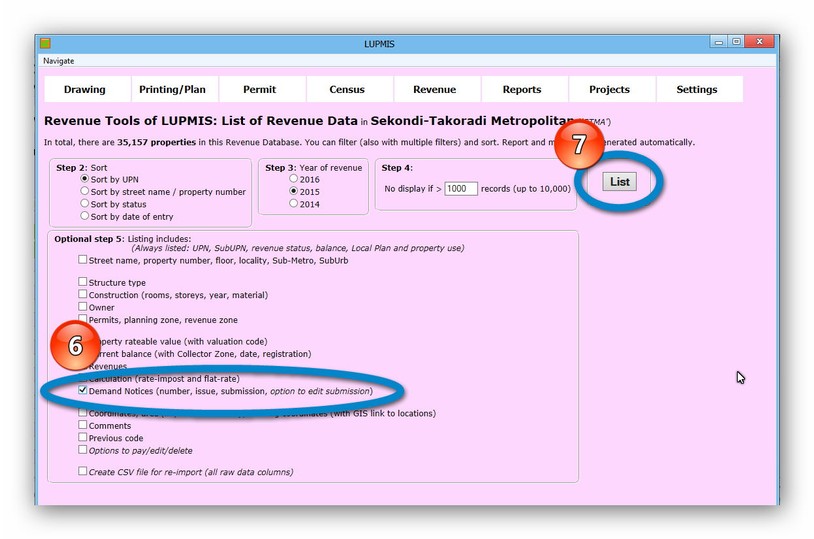Open the Navigate menu
This screenshot has width=814, height=539.
tap(58, 61)
